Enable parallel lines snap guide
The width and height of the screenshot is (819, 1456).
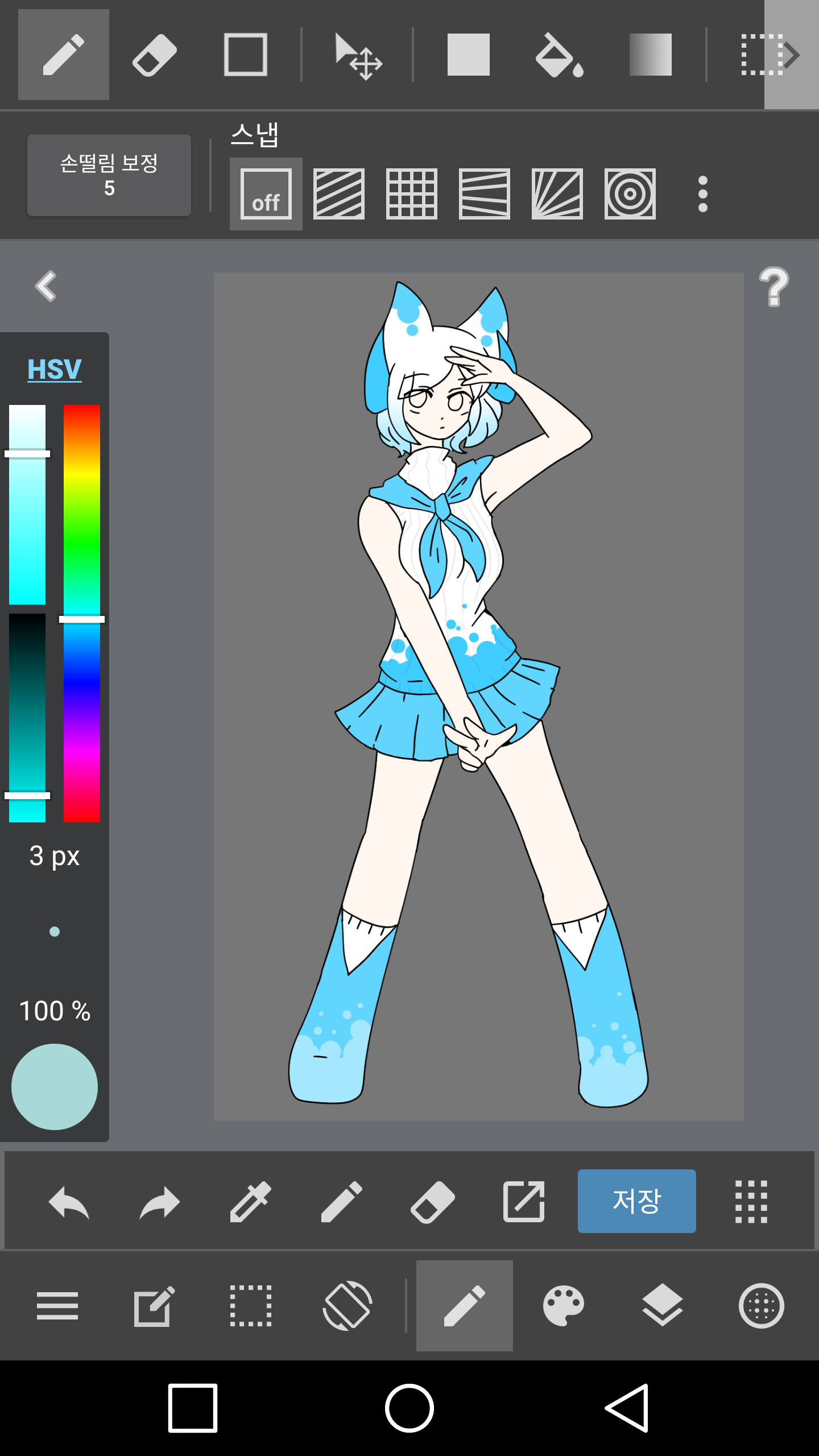point(339,194)
